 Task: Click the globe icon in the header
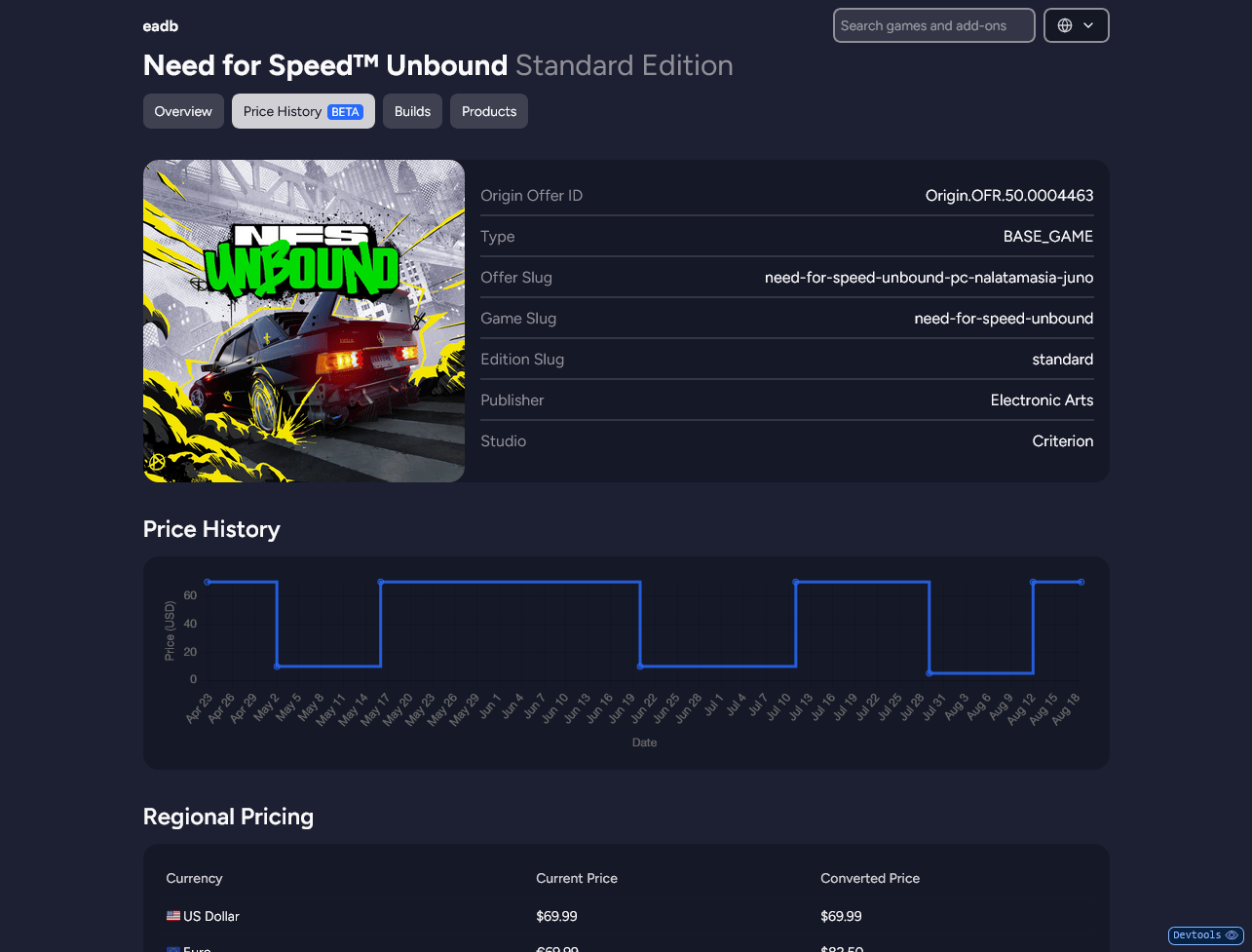pos(1065,25)
